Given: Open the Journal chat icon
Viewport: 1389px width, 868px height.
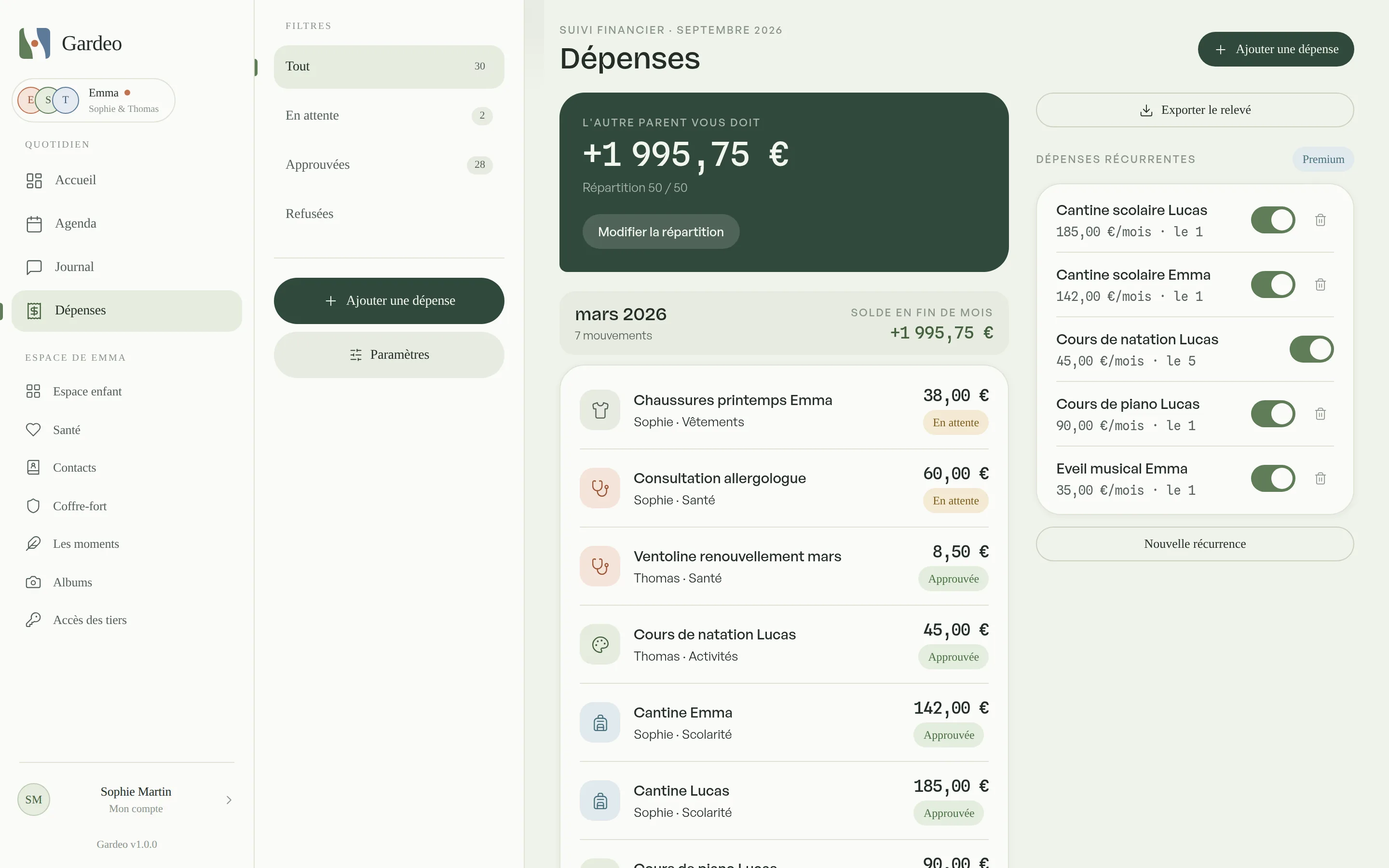Looking at the screenshot, I should (x=34, y=267).
